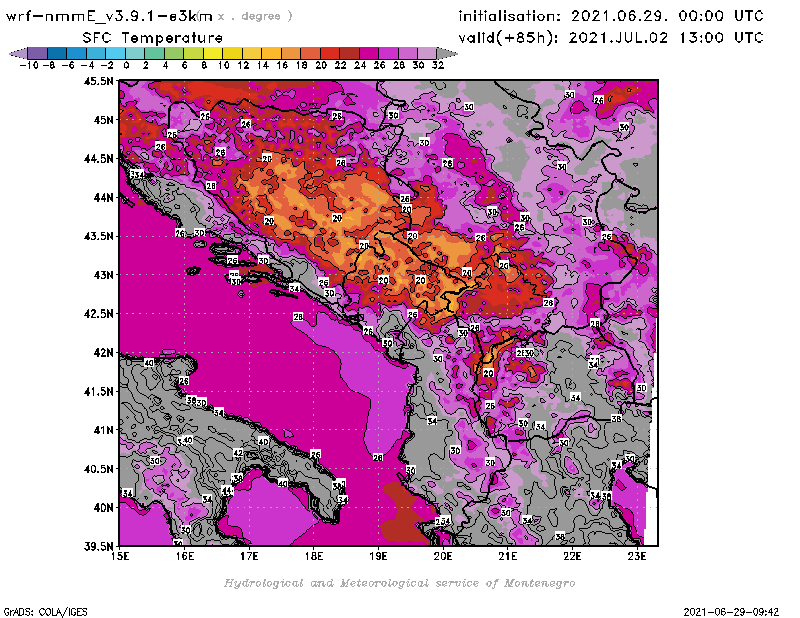Click the latitude label '44N'
Screen dimensions: 800x618
tap(103, 197)
